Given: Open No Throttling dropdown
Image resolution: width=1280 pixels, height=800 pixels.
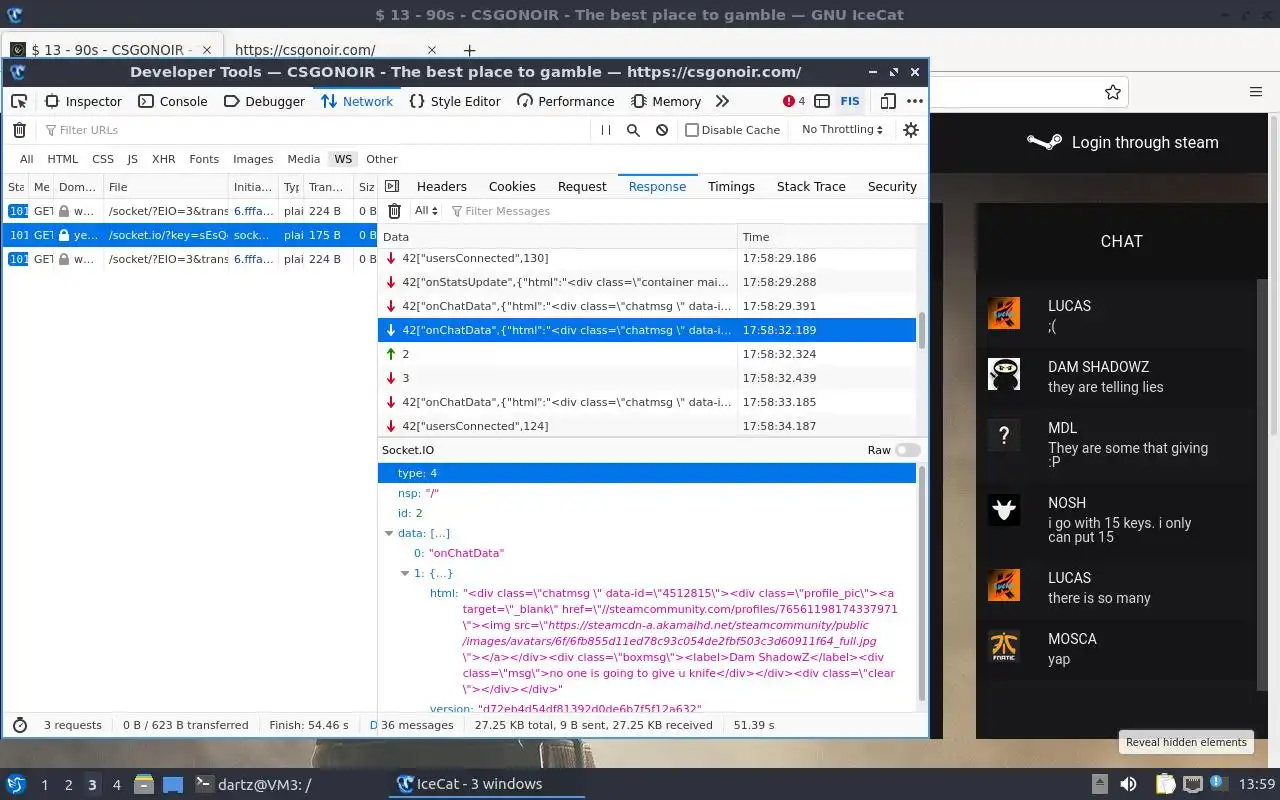Looking at the screenshot, I should coord(842,130).
